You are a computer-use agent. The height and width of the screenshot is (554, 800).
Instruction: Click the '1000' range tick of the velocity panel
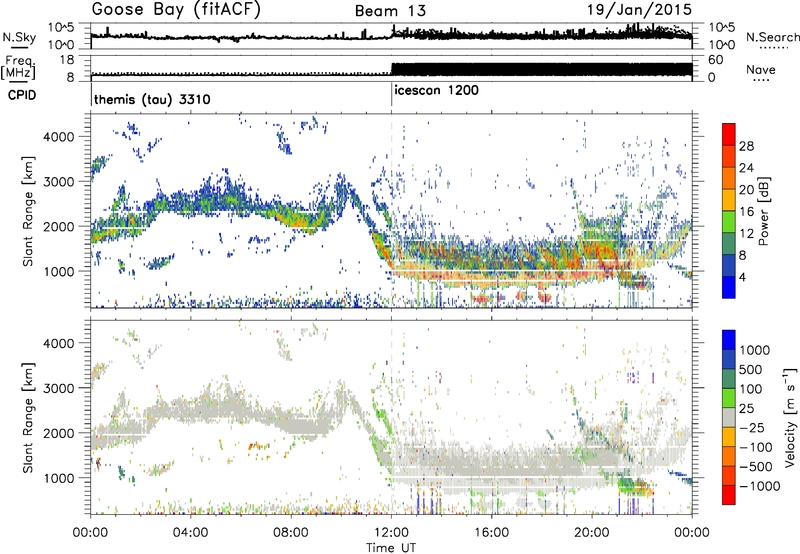pos(59,478)
